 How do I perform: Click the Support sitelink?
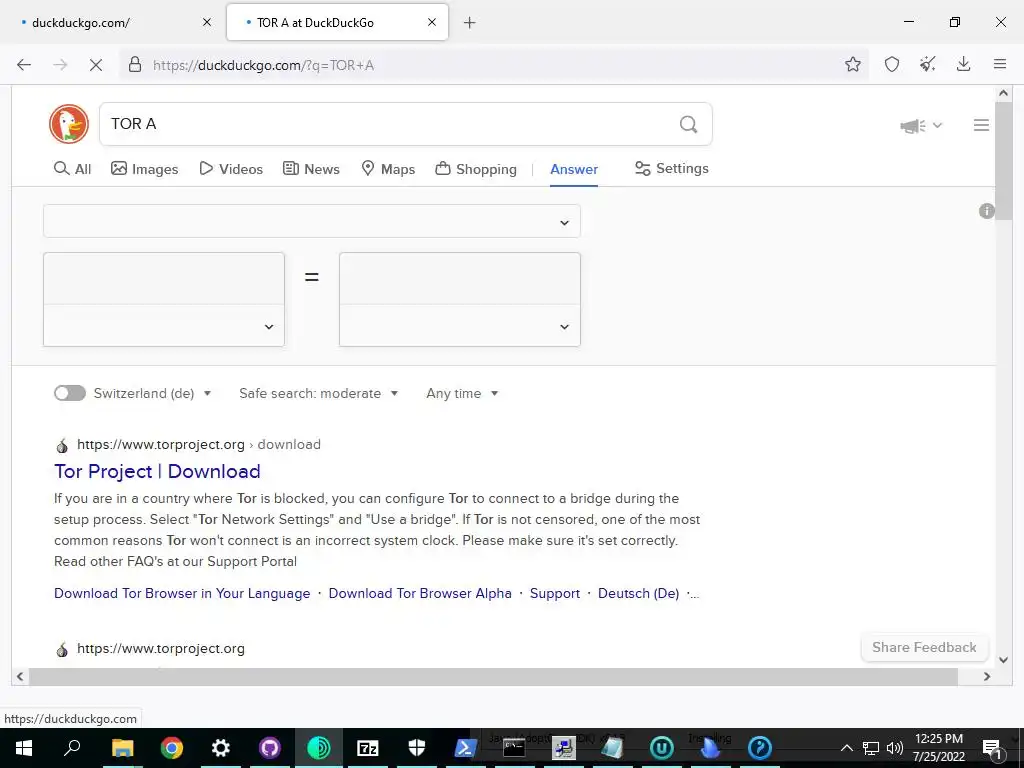point(554,594)
